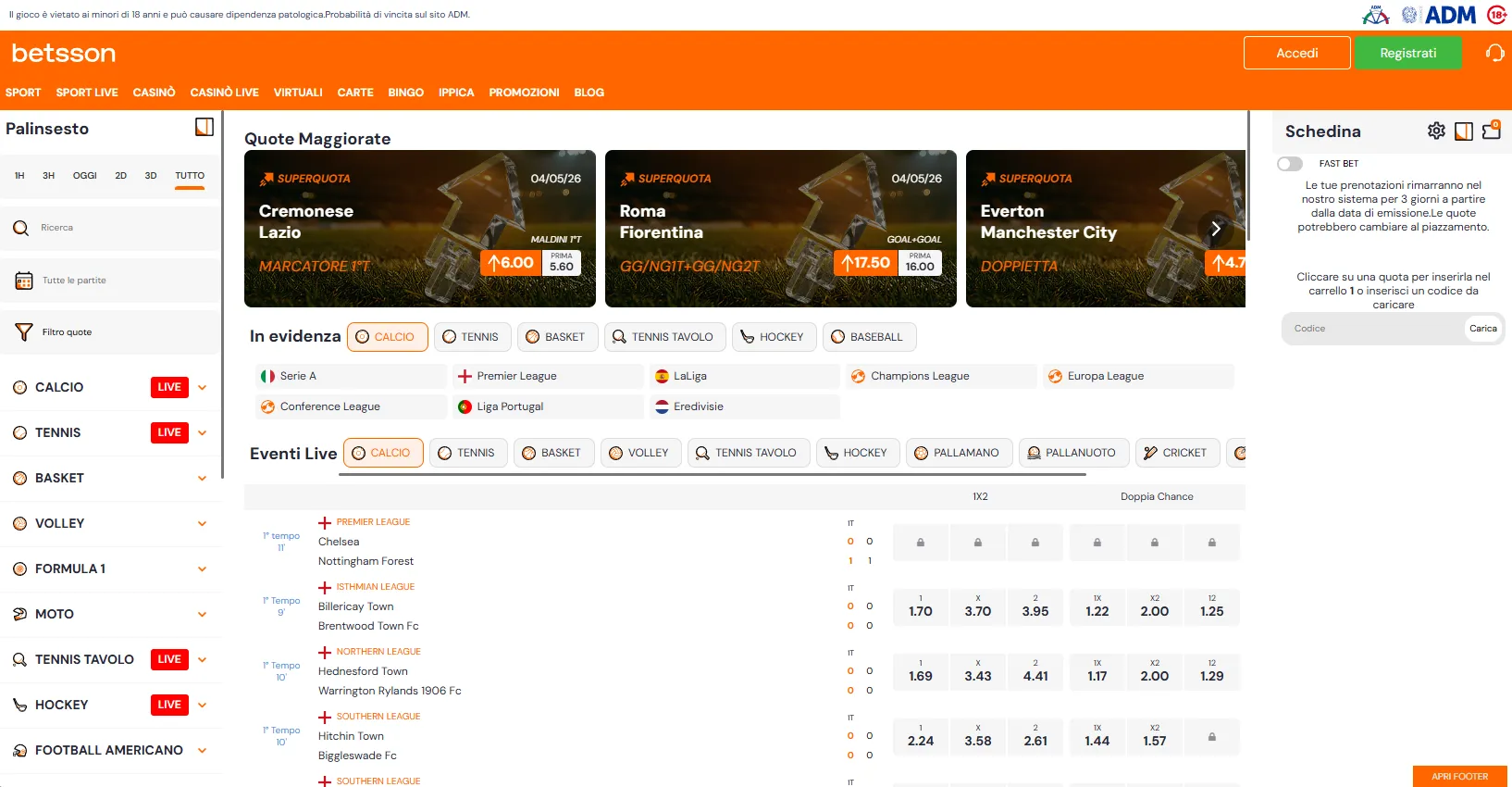This screenshot has width=1512, height=787.
Task: Expand the TENNIS sidebar category chevron
Action: (203, 432)
